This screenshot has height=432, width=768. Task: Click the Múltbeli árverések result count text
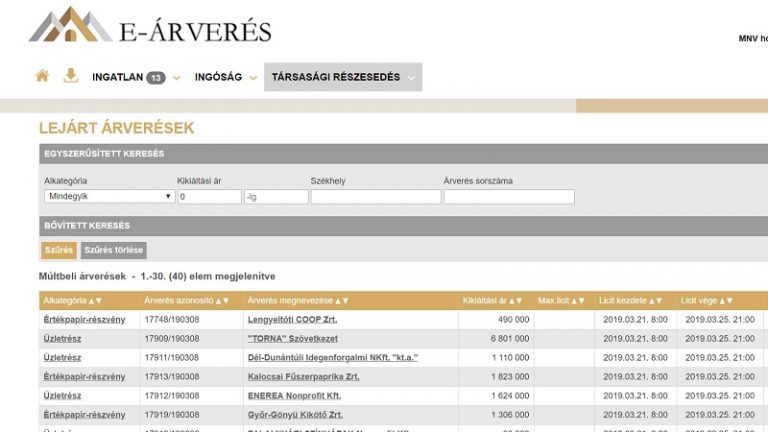[x=157, y=276]
